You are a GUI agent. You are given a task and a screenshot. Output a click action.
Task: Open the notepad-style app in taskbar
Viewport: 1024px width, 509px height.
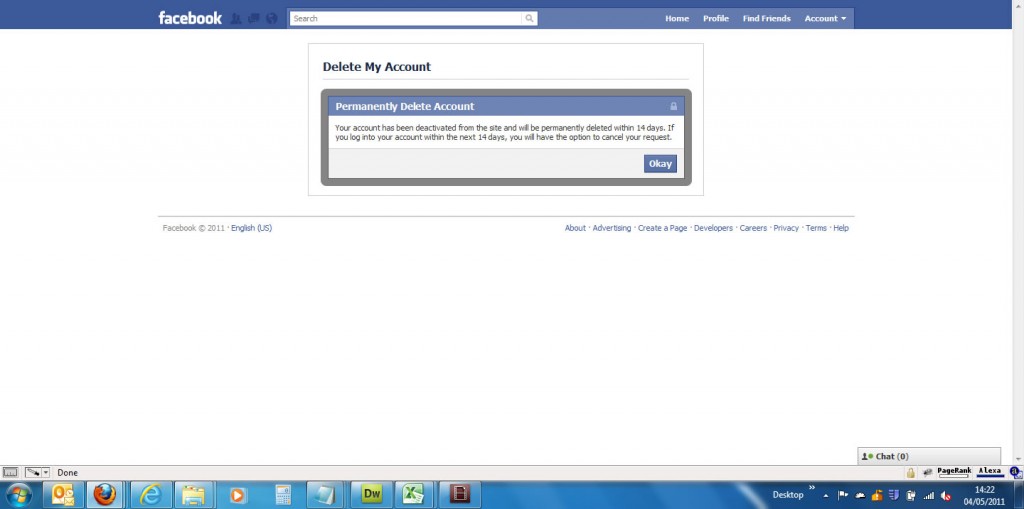325,495
